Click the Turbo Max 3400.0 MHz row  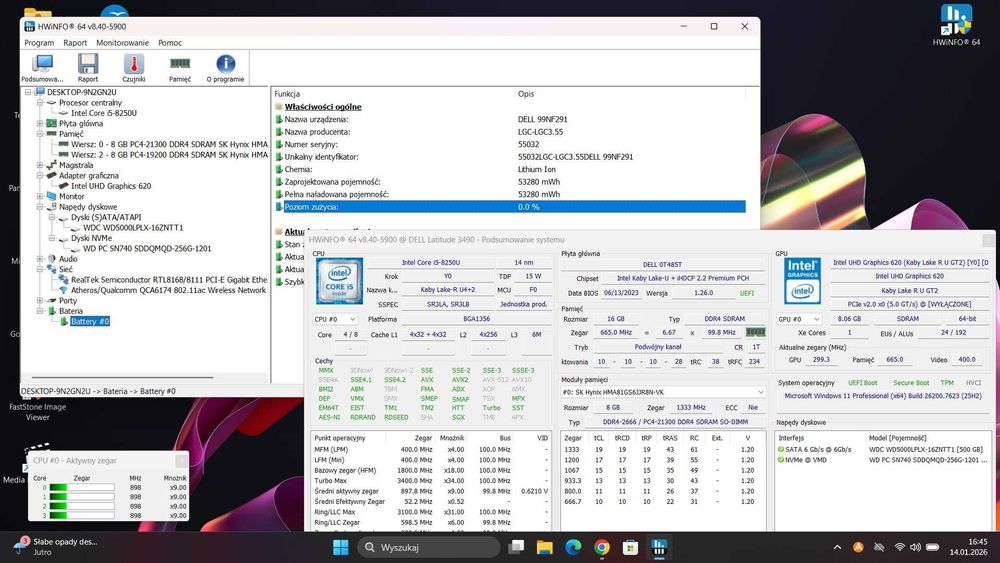[x=431, y=481]
